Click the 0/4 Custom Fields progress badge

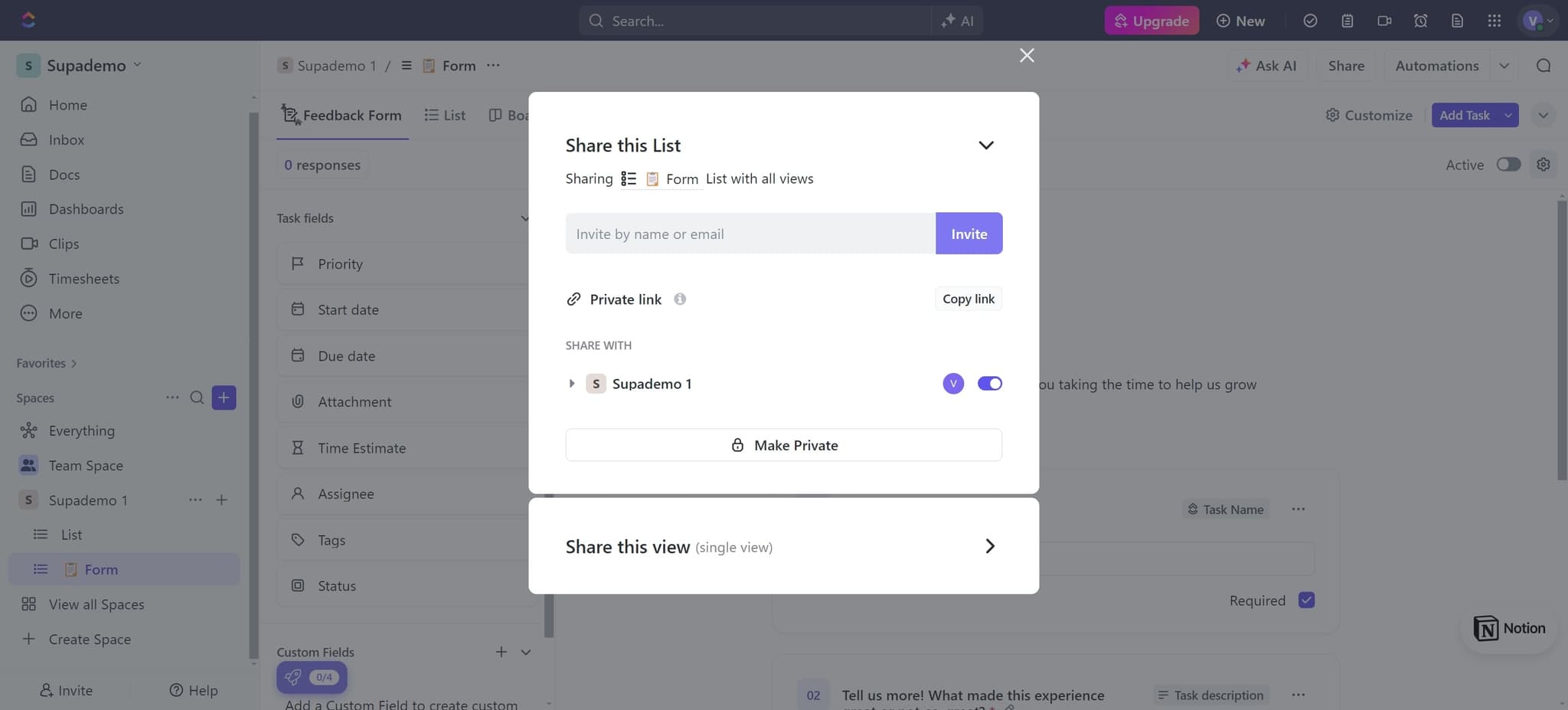tap(311, 677)
